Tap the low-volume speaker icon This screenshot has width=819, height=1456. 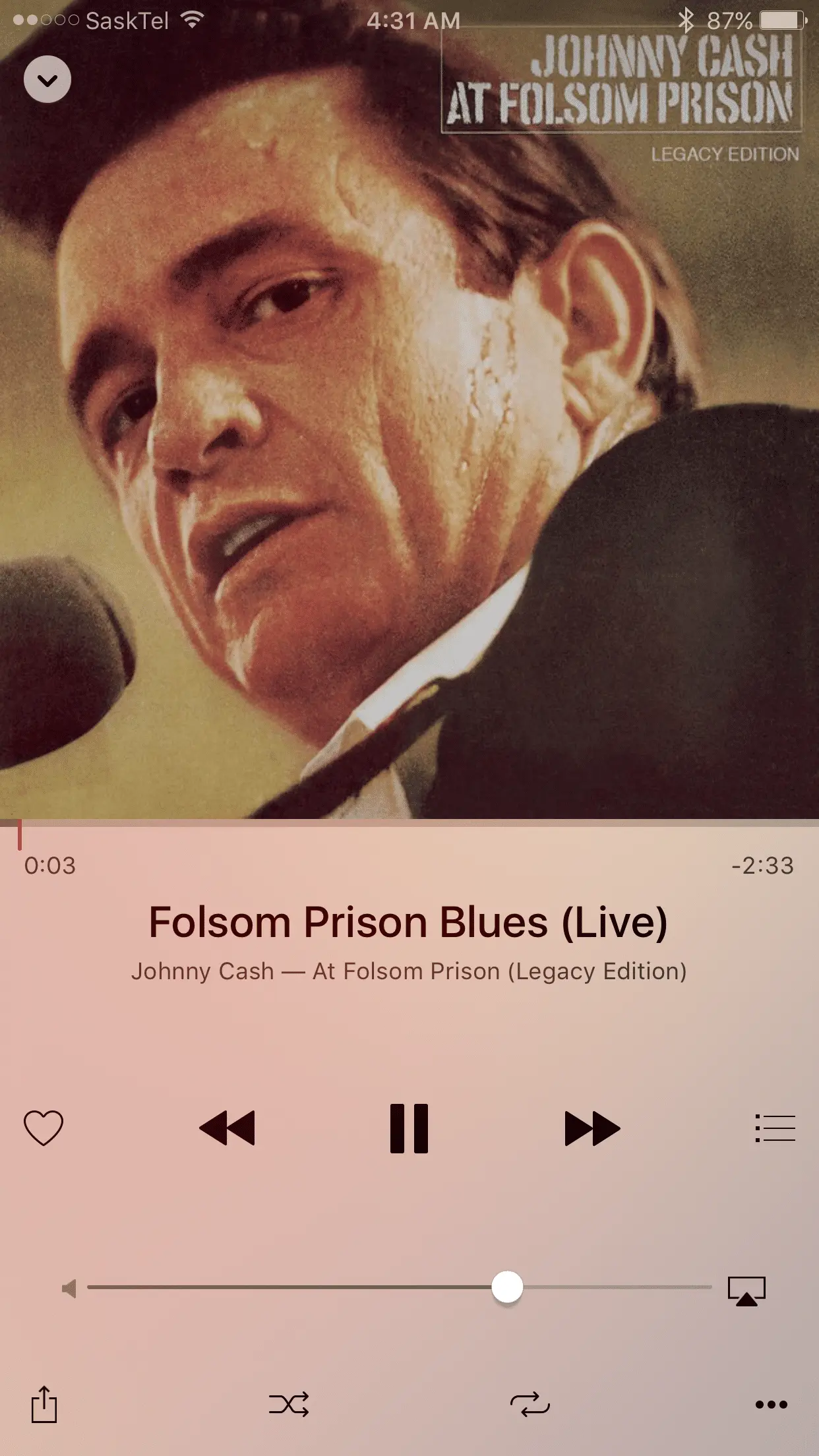point(69,1288)
